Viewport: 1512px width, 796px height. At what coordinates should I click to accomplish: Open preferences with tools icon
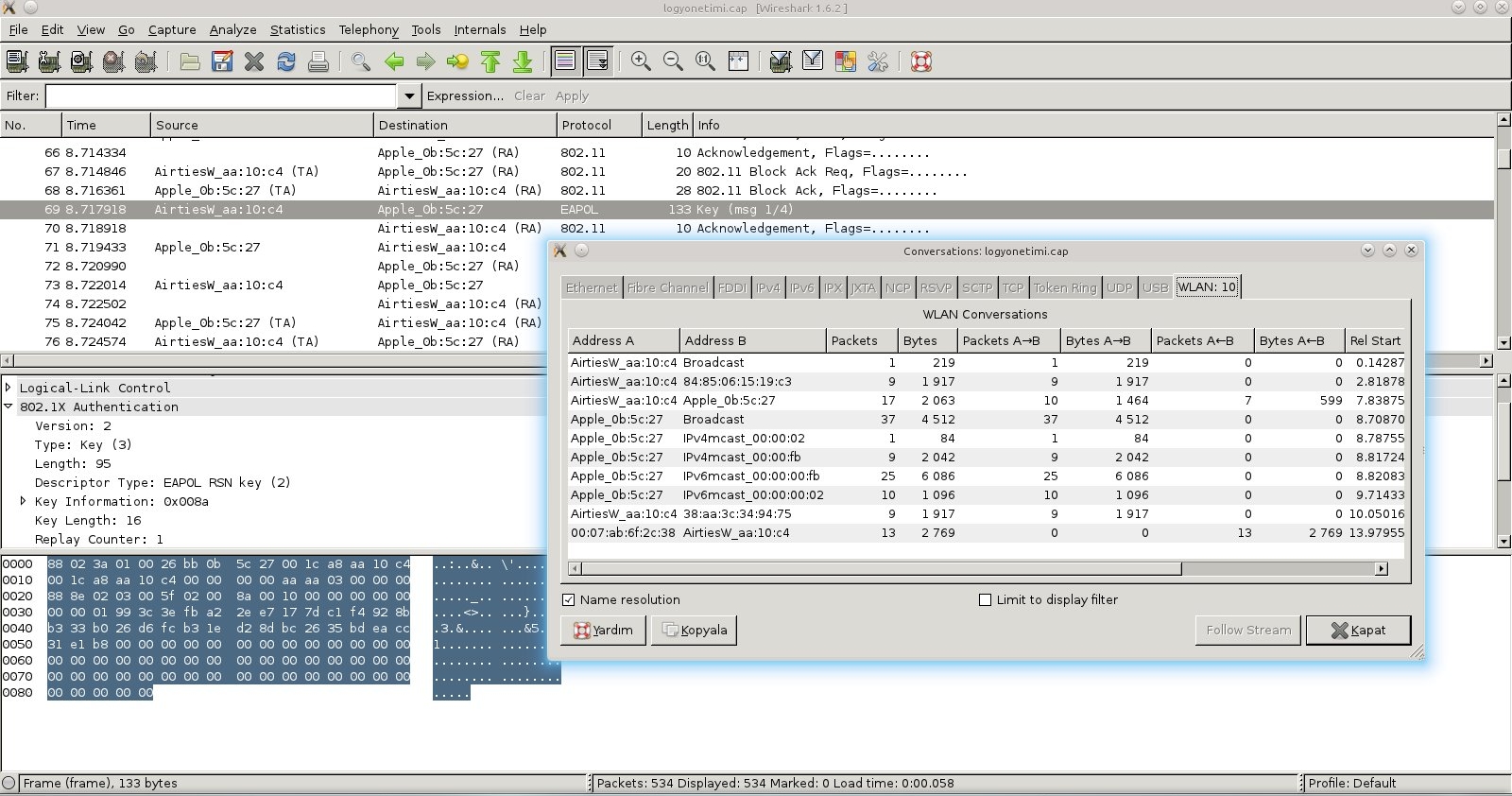click(x=877, y=61)
